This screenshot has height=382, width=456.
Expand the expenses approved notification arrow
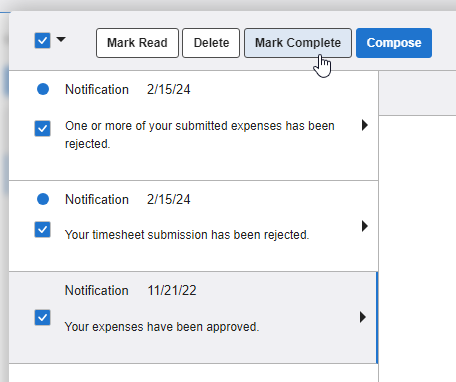tap(363, 317)
